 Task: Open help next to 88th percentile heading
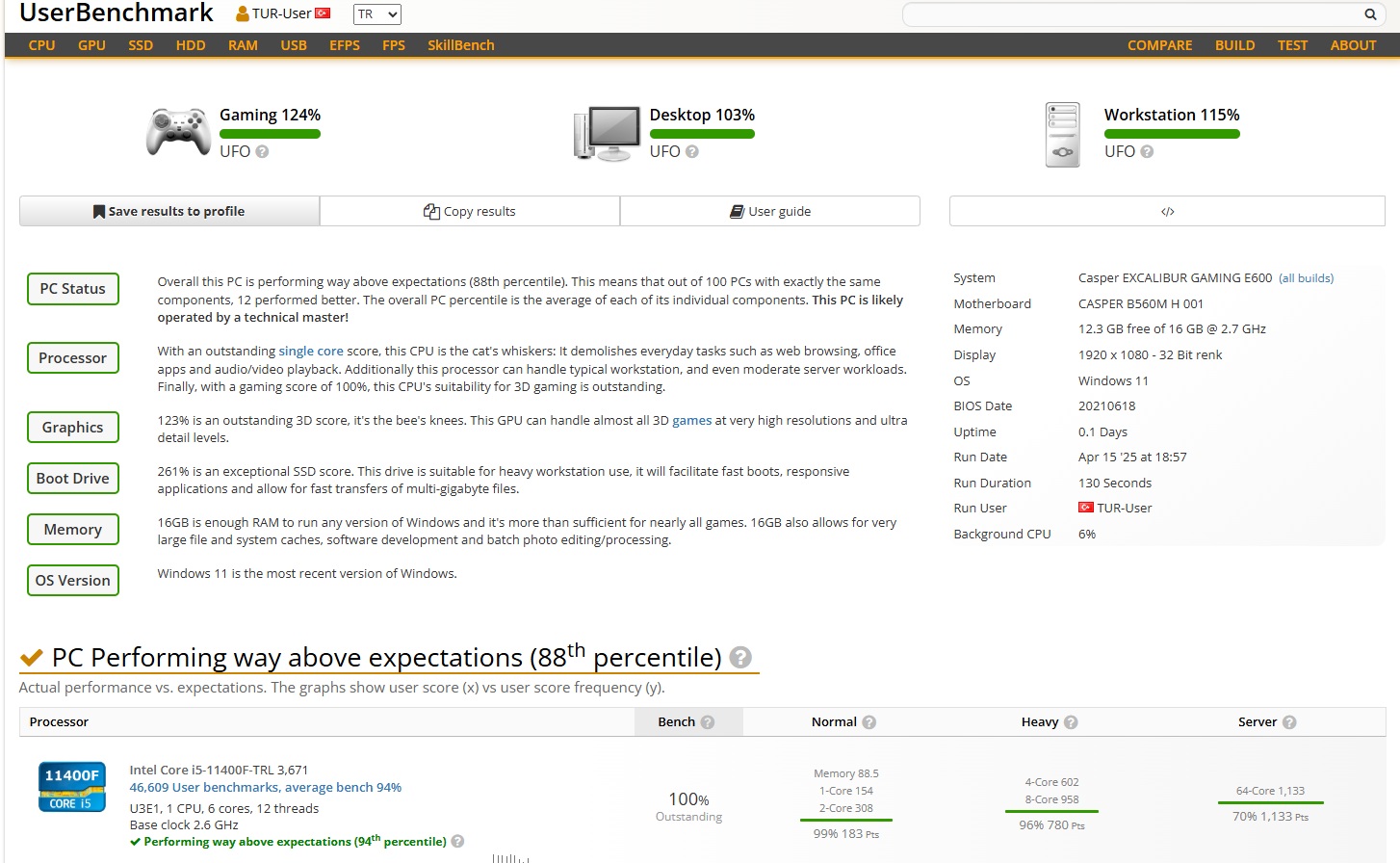tap(739, 657)
